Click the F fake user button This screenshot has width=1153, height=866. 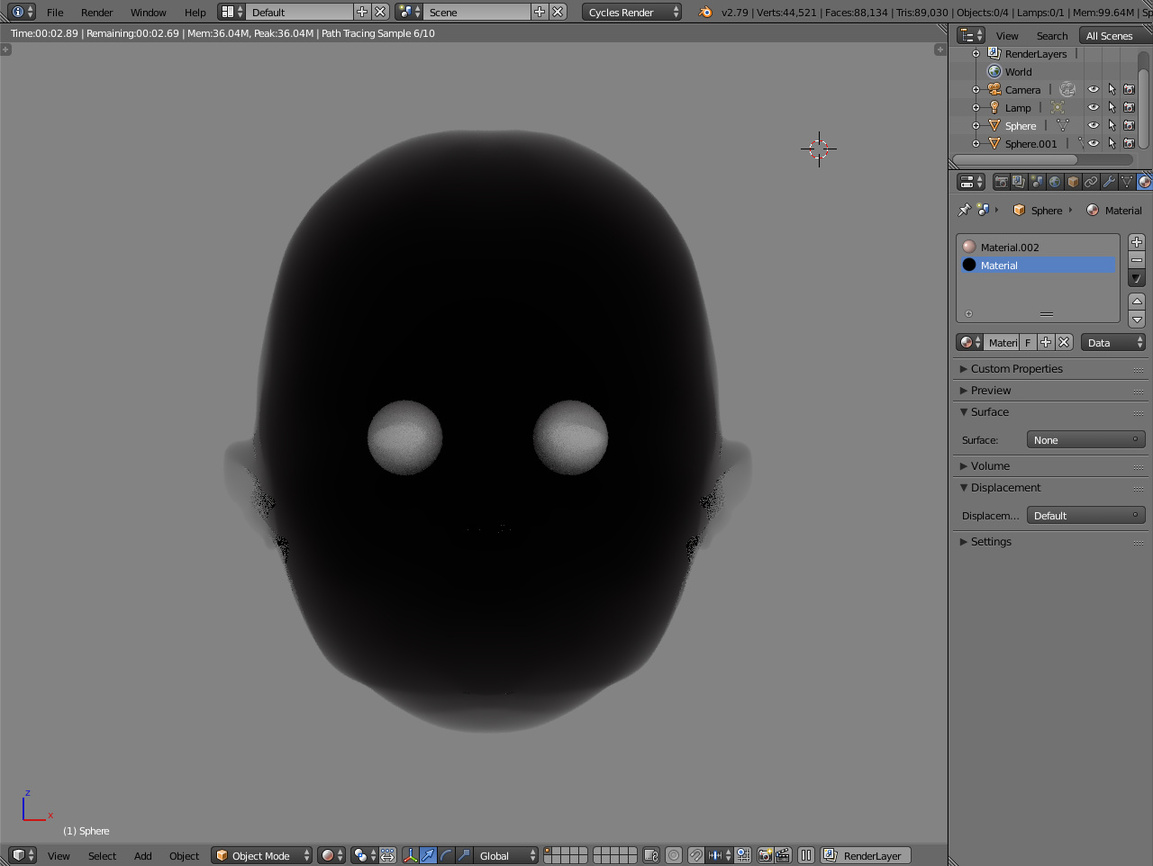pyautogui.click(x=1027, y=342)
